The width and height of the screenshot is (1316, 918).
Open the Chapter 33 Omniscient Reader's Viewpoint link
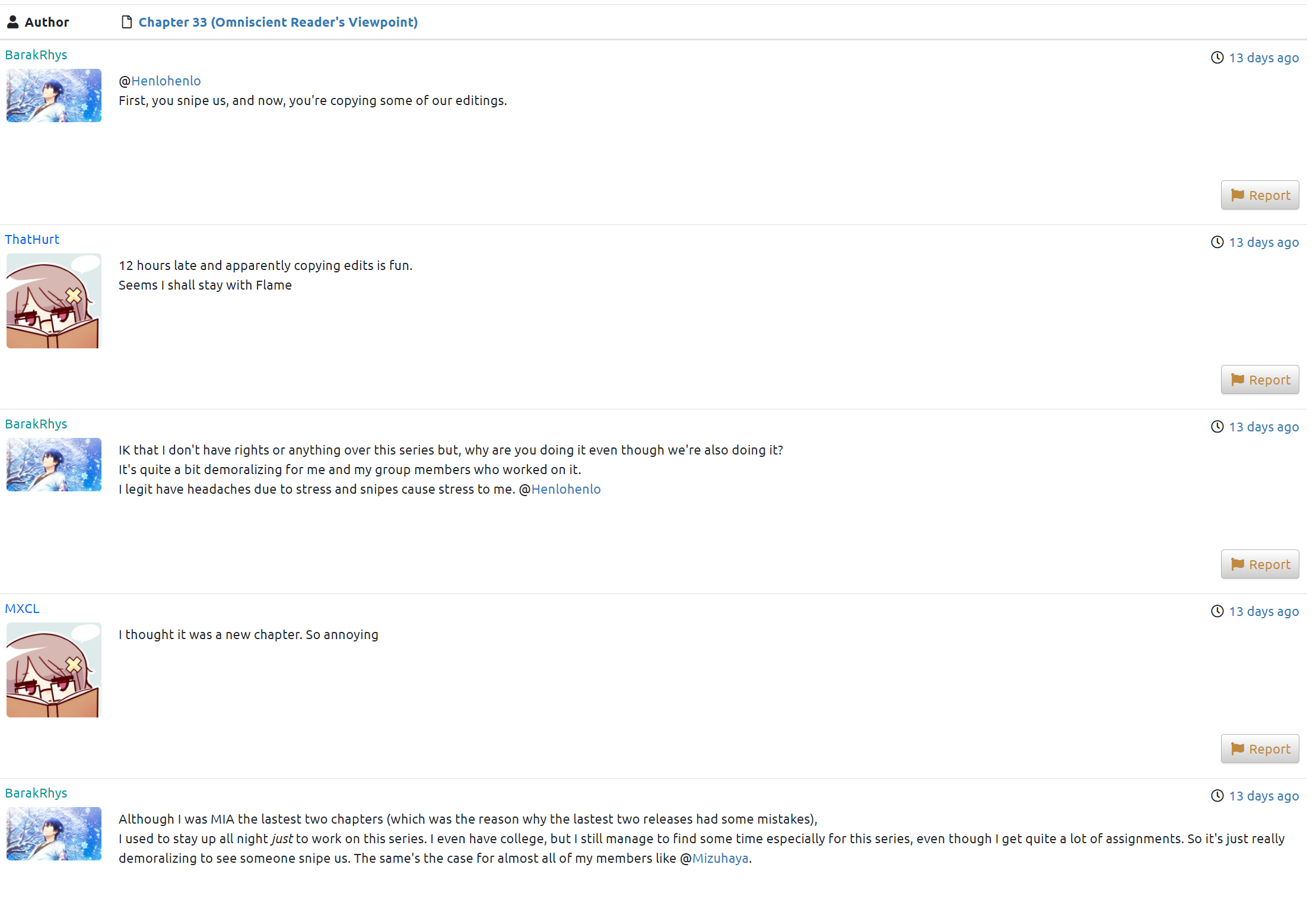[x=278, y=23]
